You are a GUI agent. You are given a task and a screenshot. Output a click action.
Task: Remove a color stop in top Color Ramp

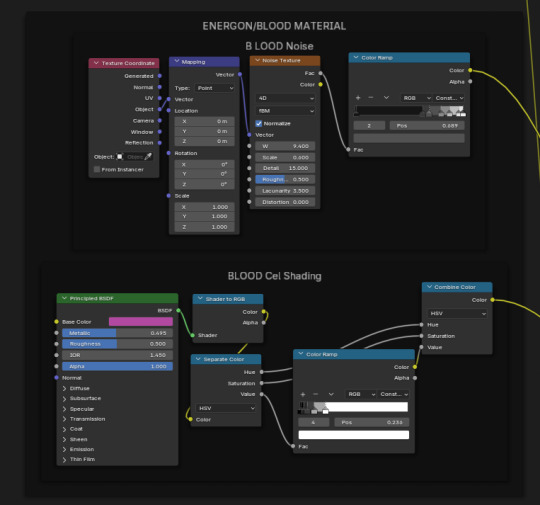371,98
